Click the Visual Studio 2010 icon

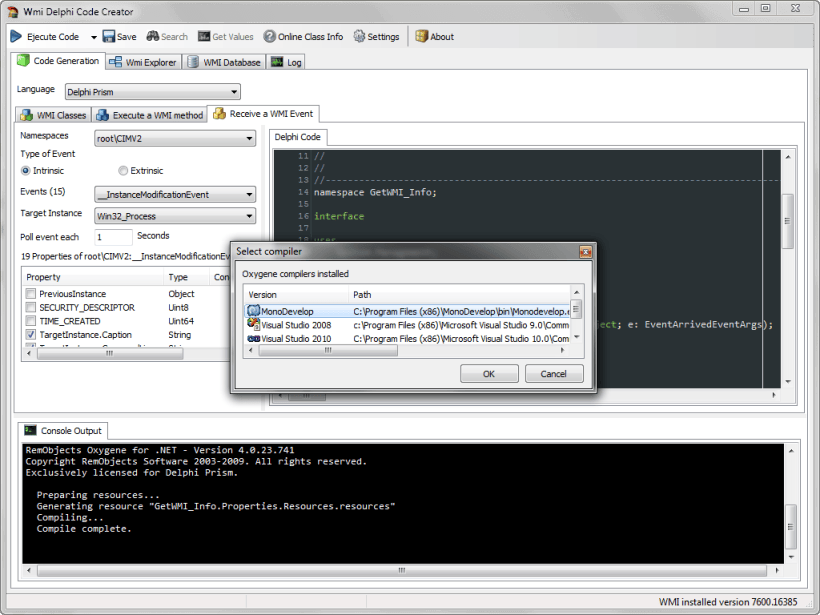(254, 338)
